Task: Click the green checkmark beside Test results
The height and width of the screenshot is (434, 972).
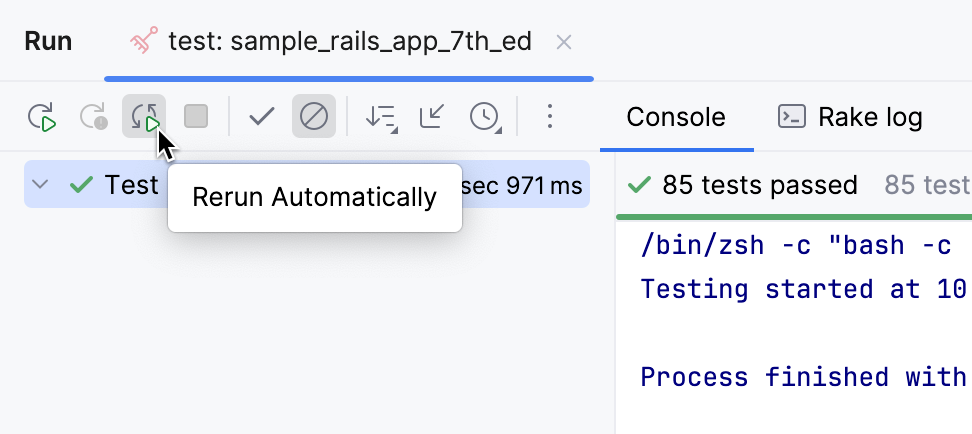Action: pyautogui.click(x=81, y=185)
